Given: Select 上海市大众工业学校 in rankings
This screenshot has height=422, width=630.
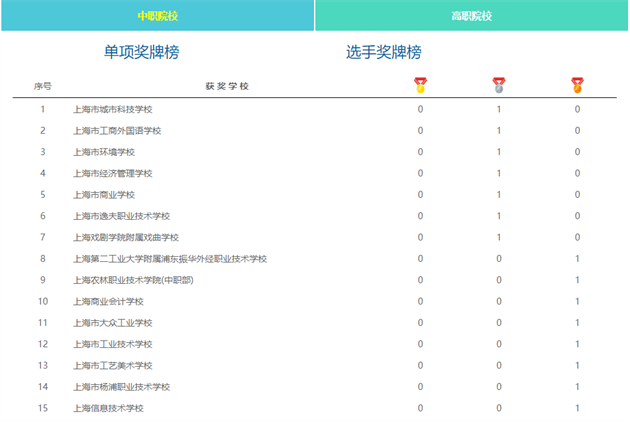Looking at the screenshot, I should [112, 323].
